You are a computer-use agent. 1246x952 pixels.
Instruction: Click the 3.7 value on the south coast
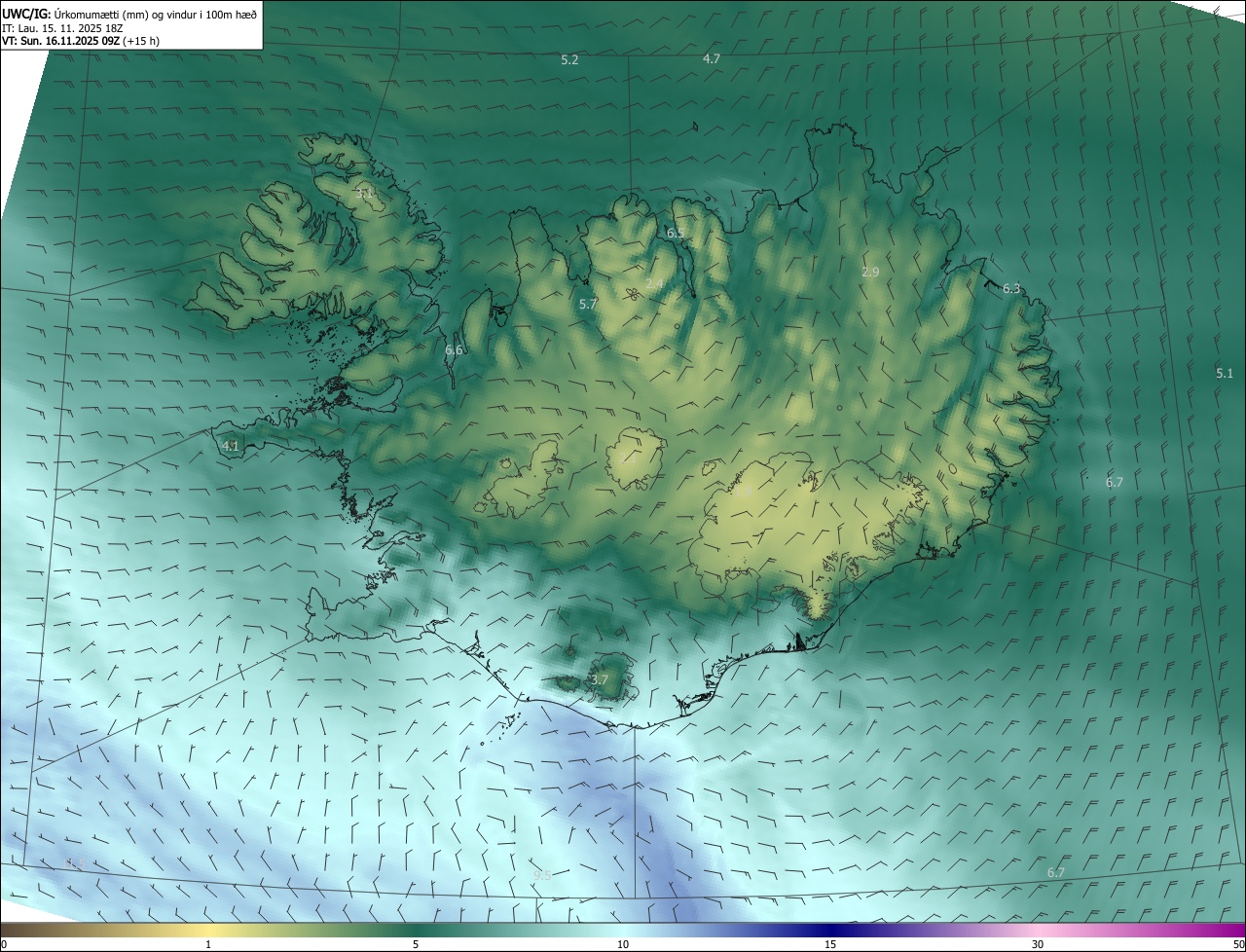599,680
